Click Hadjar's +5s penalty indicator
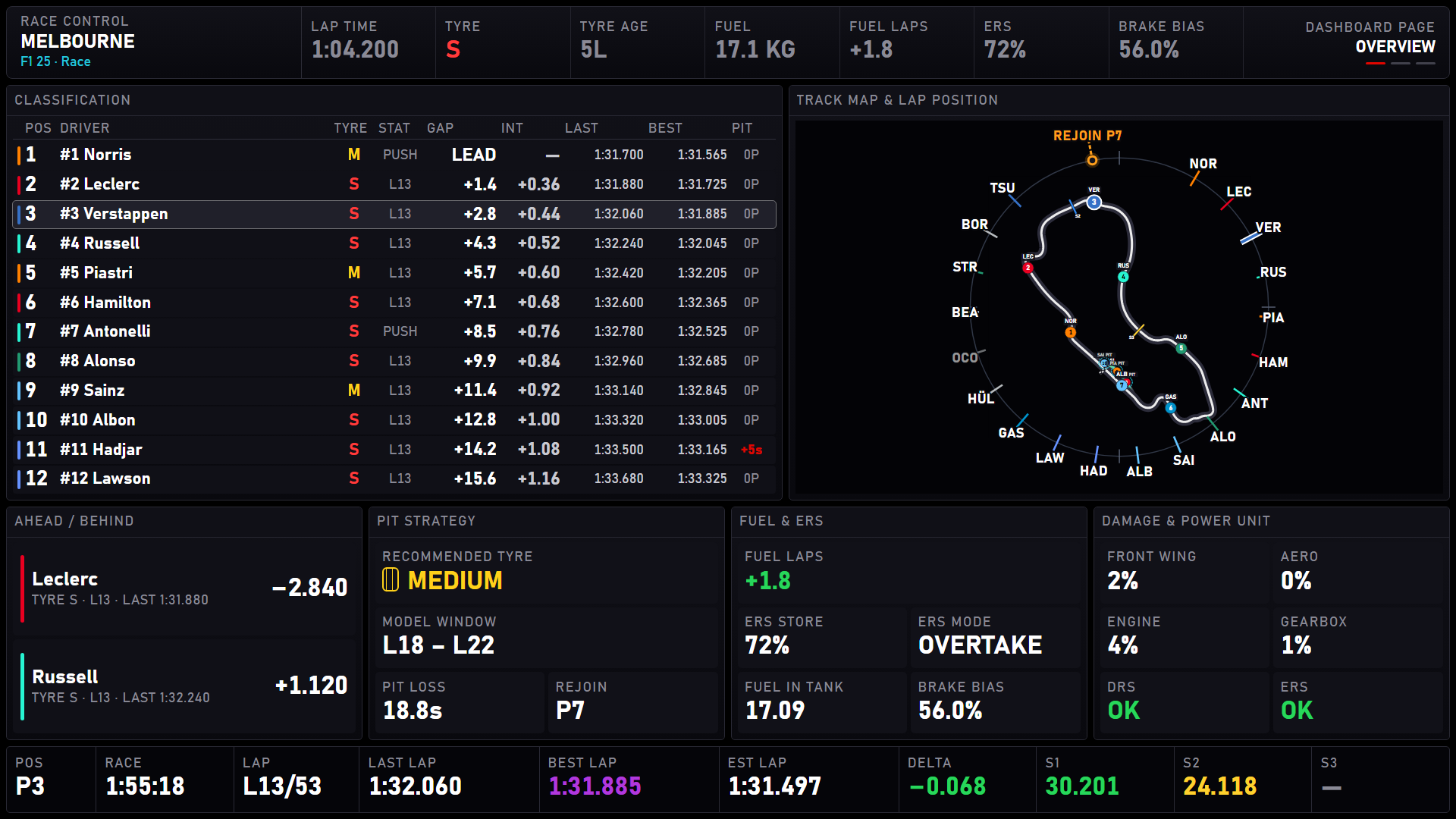This screenshot has height=819, width=1456. 752,450
